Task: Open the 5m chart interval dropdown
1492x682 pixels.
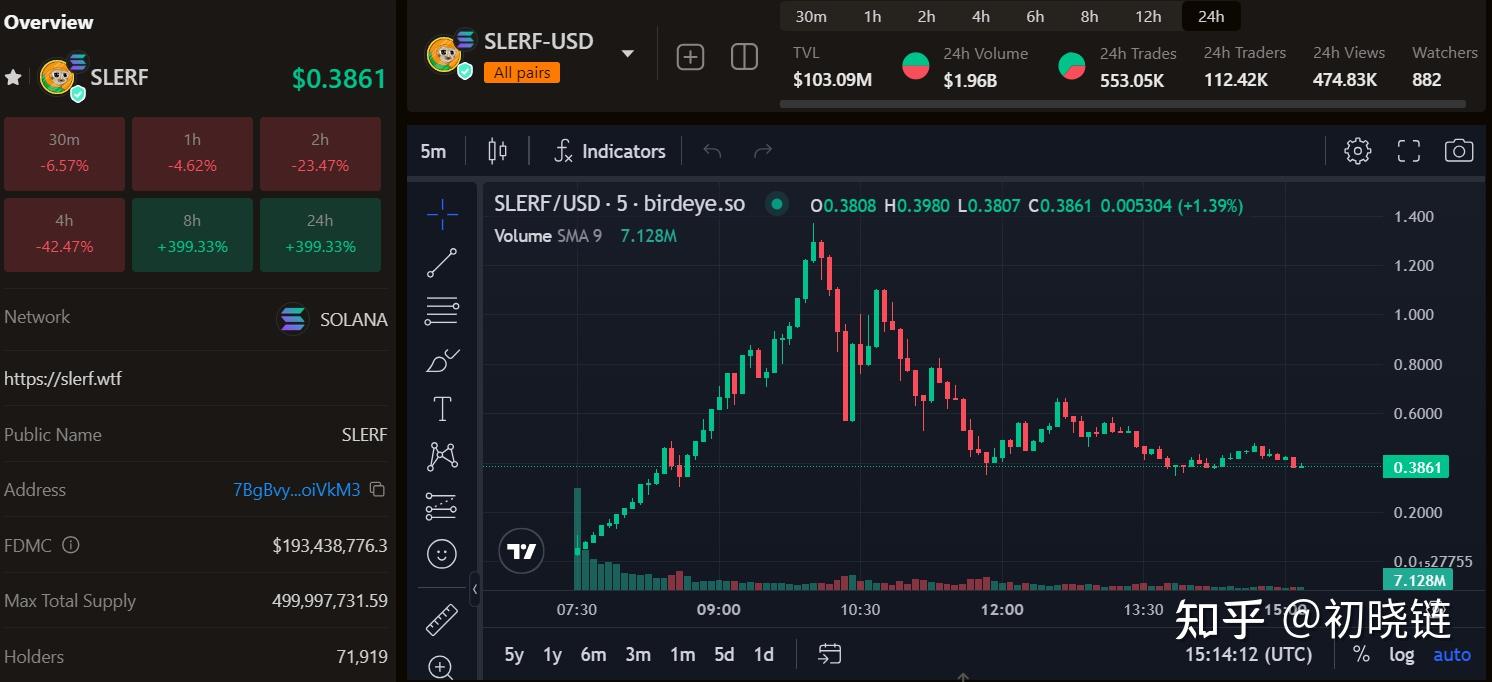Action: (433, 151)
